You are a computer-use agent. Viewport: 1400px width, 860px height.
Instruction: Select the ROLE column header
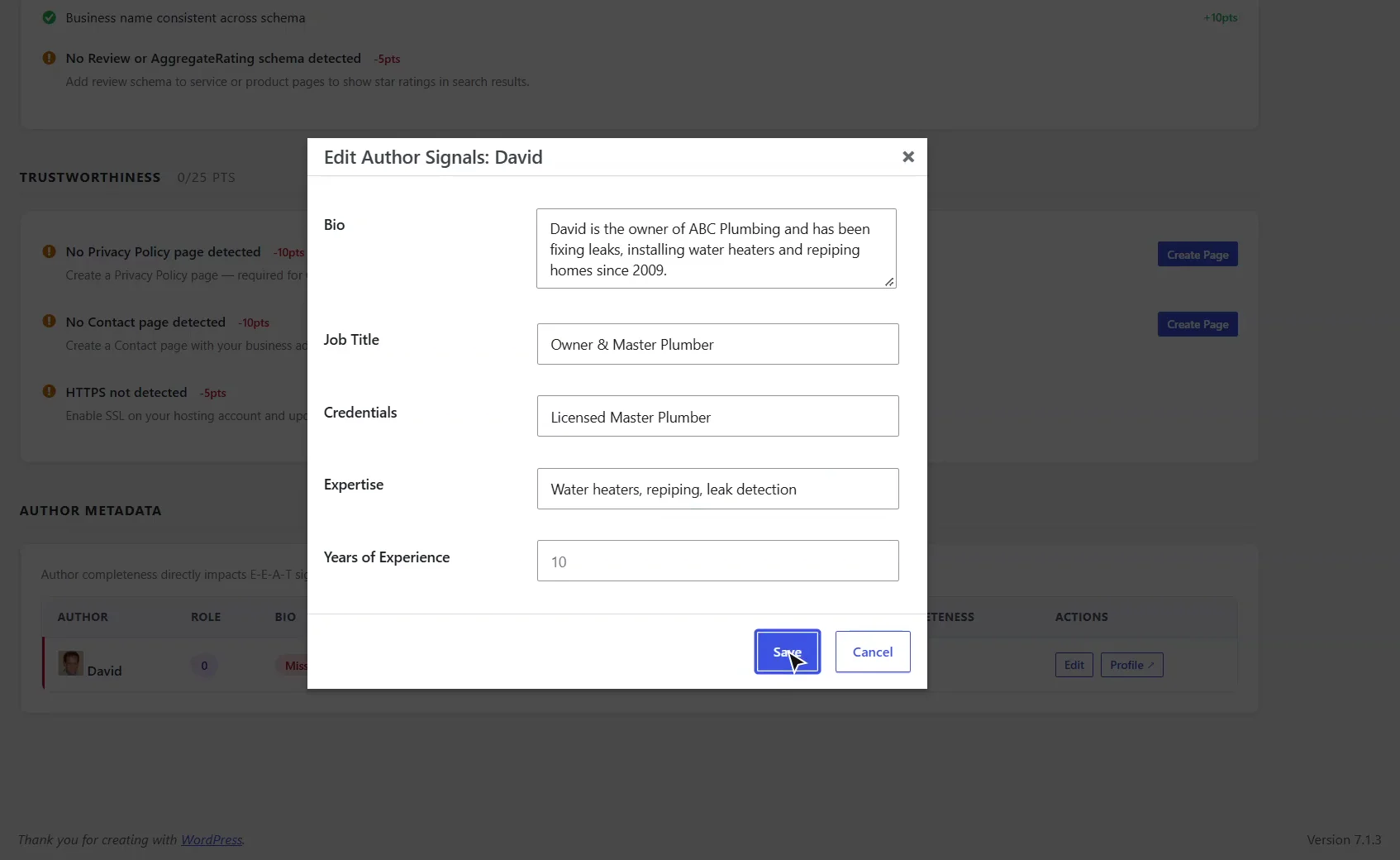206,617
